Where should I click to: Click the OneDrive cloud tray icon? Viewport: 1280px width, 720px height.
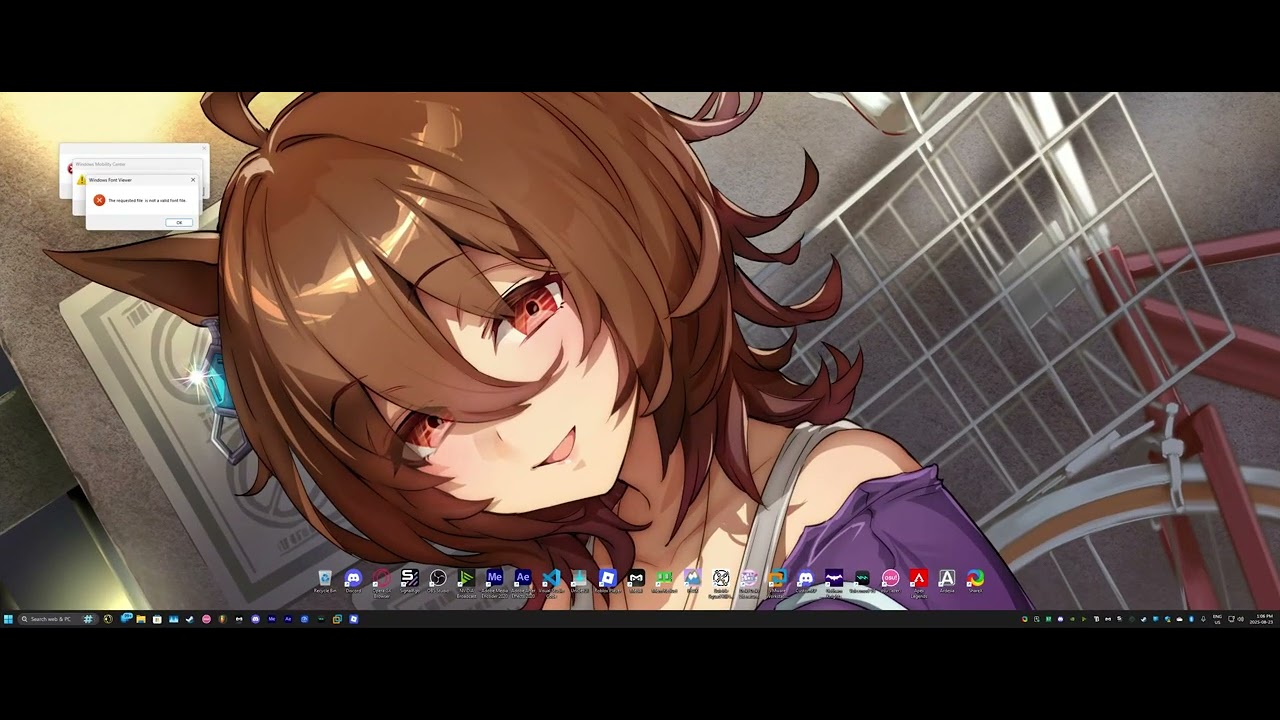coord(1179,619)
